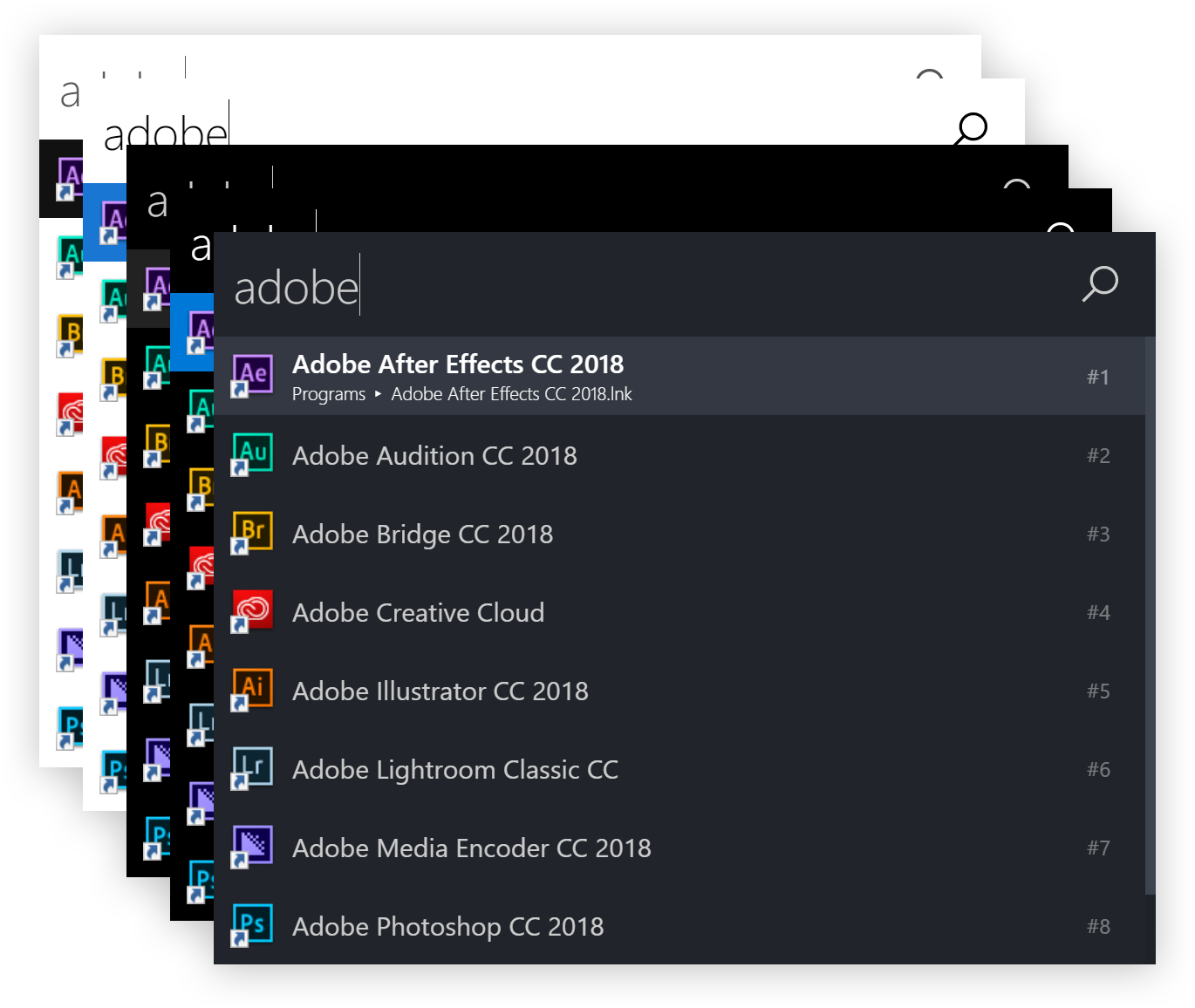
Task: Click the results list scrollbar in front window
Action: pos(1150,615)
